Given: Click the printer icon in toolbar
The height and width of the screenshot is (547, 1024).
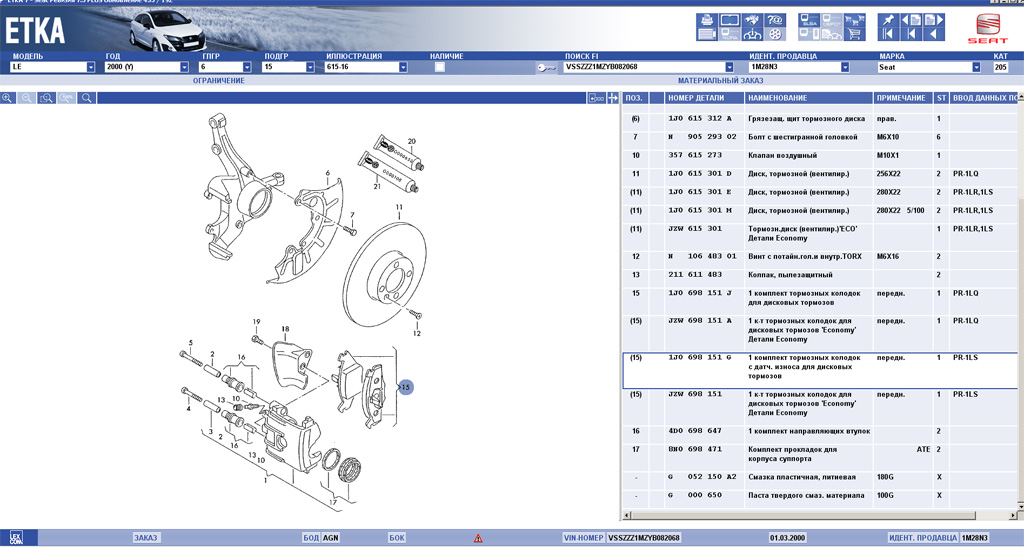Looking at the screenshot, I should pos(707,20).
